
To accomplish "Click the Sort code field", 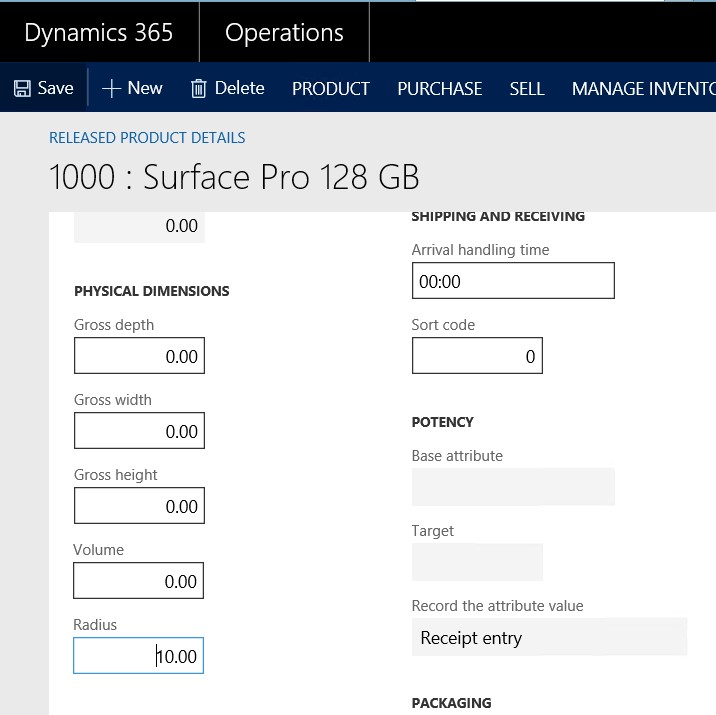I will coord(477,357).
